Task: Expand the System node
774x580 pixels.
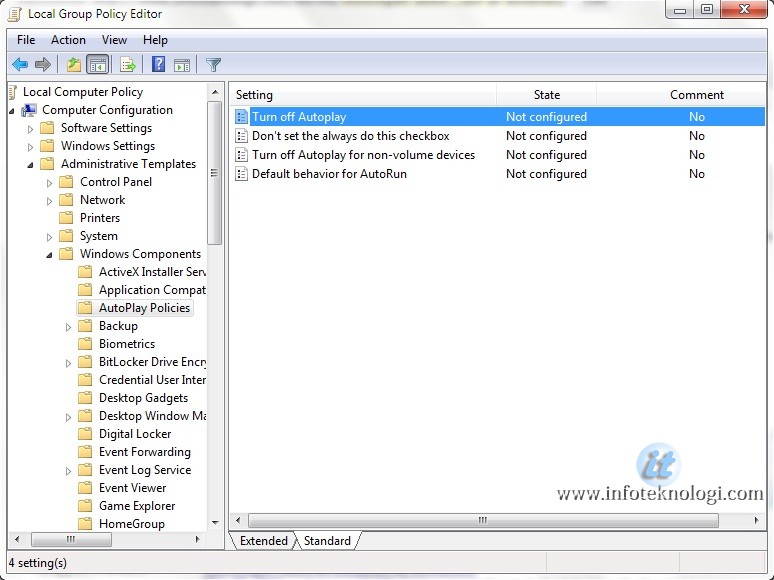Action: pyautogui.click(x=49, y=237)
